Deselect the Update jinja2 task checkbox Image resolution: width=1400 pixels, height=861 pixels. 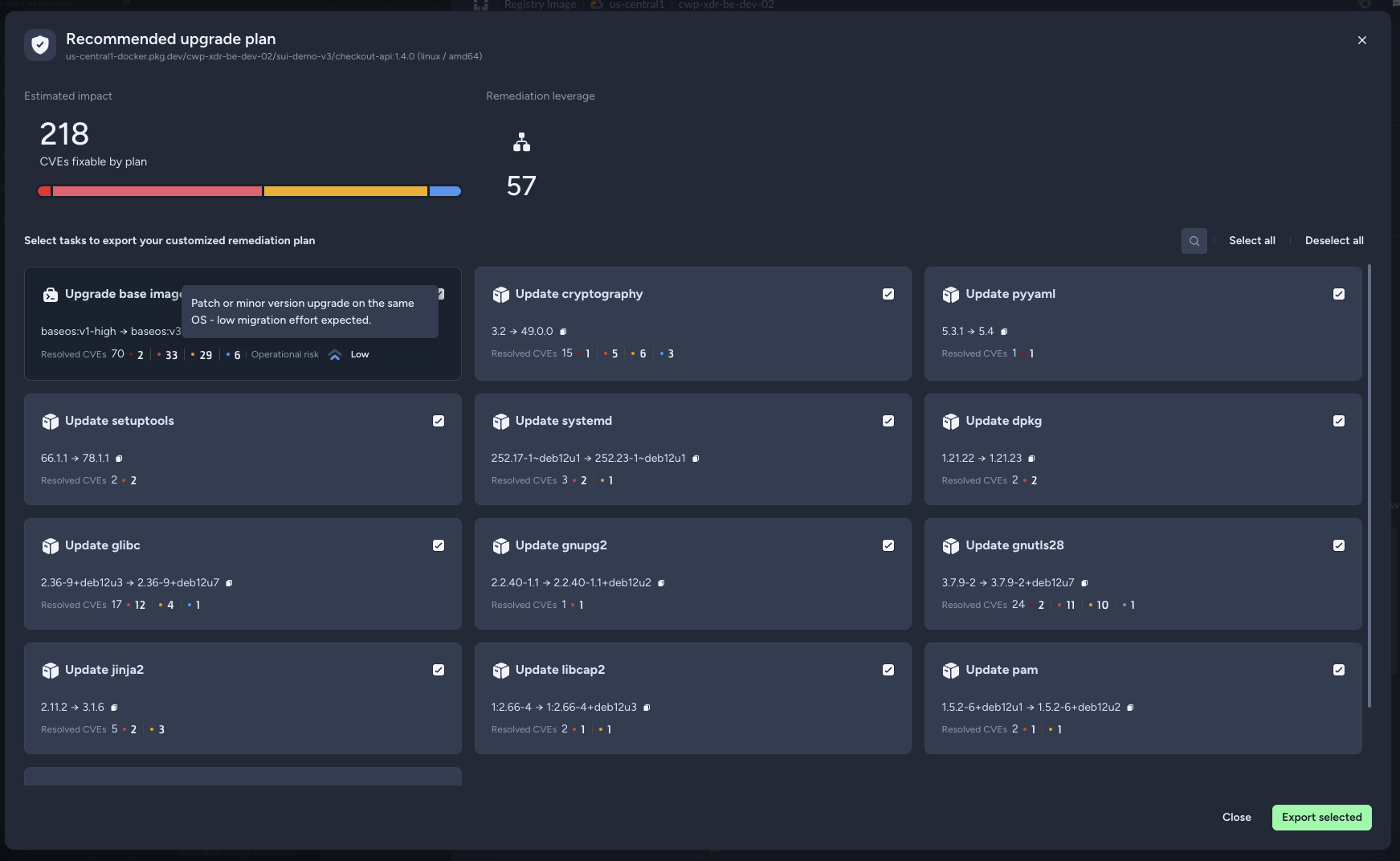439,670
